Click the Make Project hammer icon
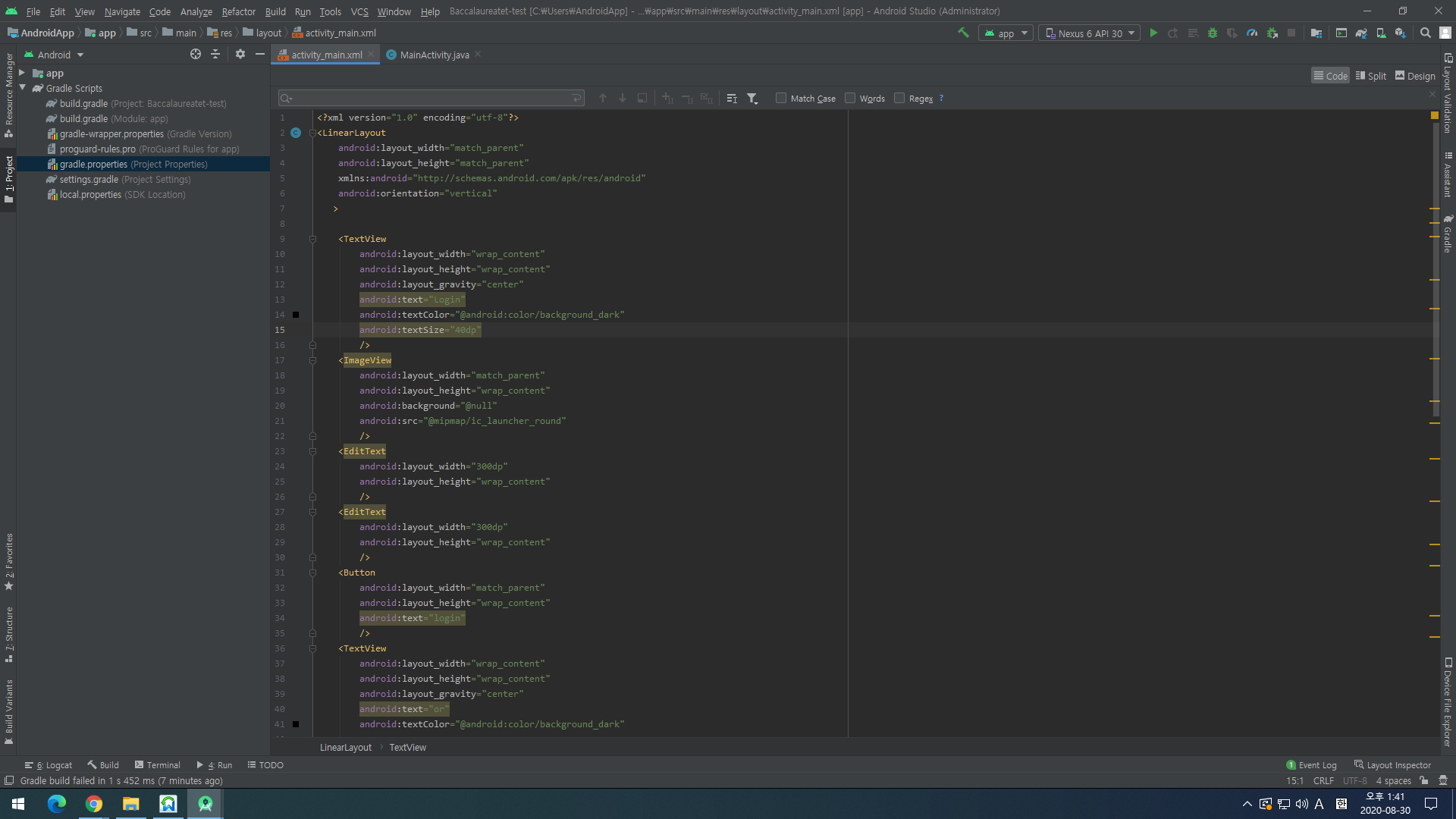 (963, 33)
